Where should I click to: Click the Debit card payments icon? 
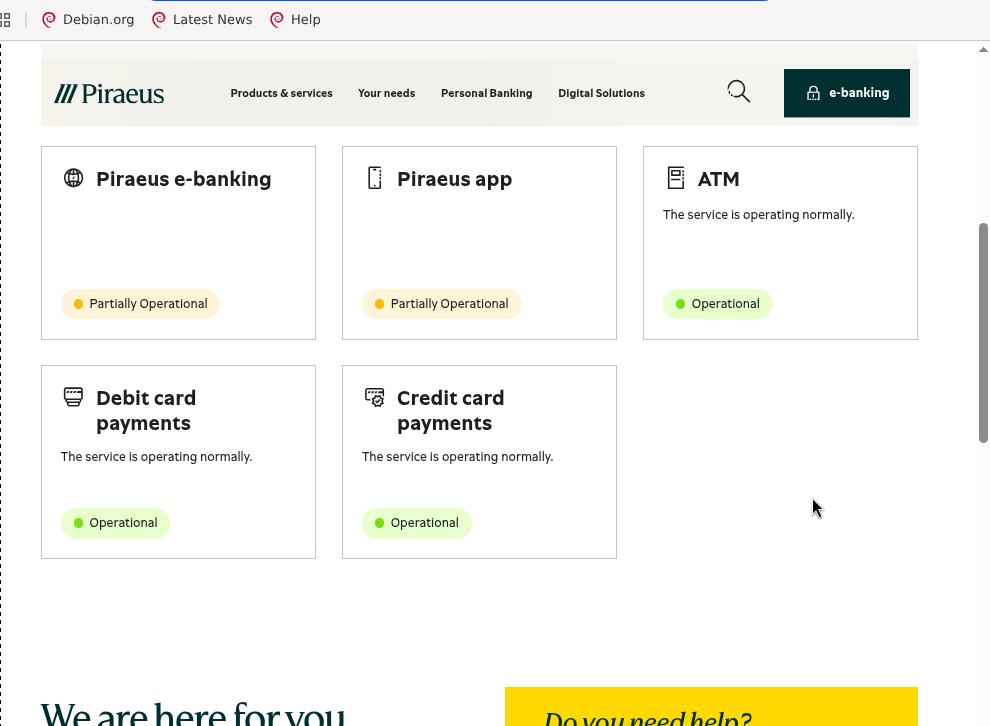click(x=73, y=397)
